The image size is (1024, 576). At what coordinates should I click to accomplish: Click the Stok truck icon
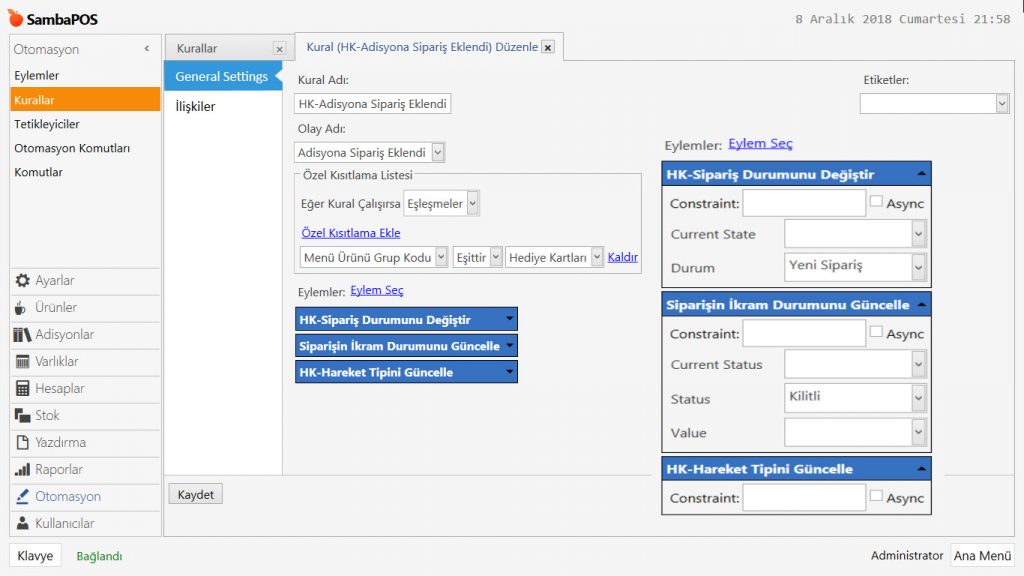pos(22,416)
